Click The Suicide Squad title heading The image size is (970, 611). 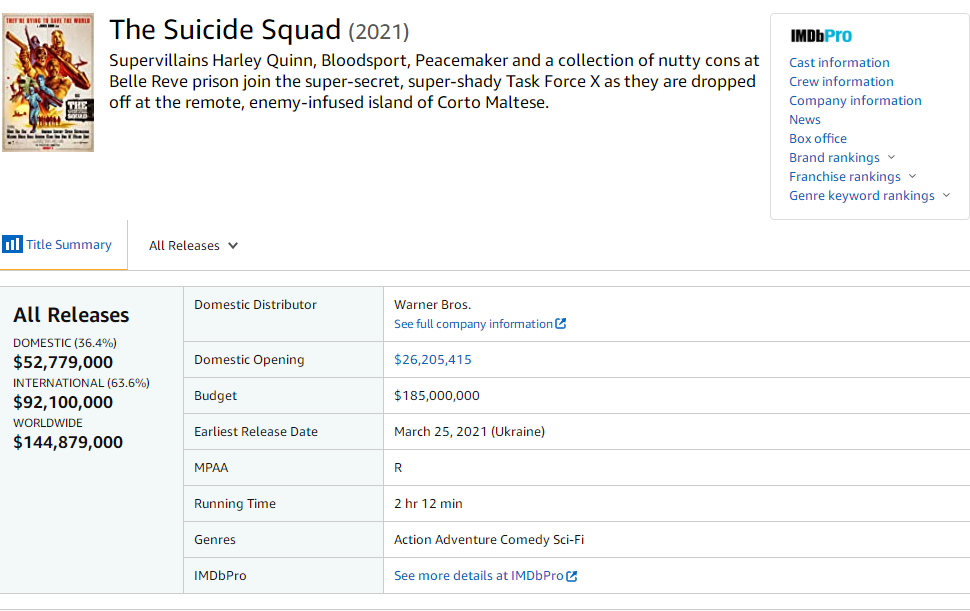225,30
